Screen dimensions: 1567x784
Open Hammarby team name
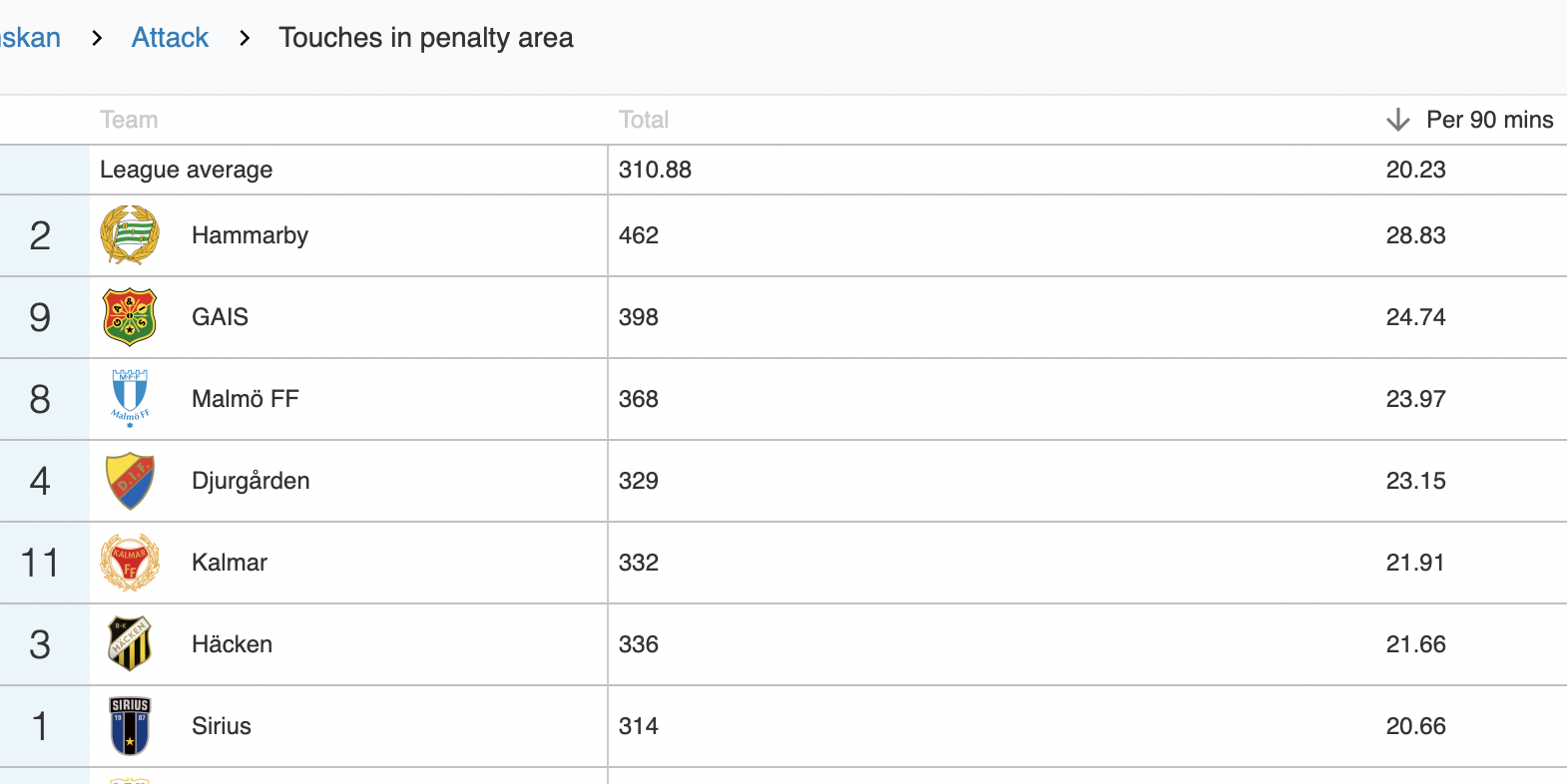250,235
